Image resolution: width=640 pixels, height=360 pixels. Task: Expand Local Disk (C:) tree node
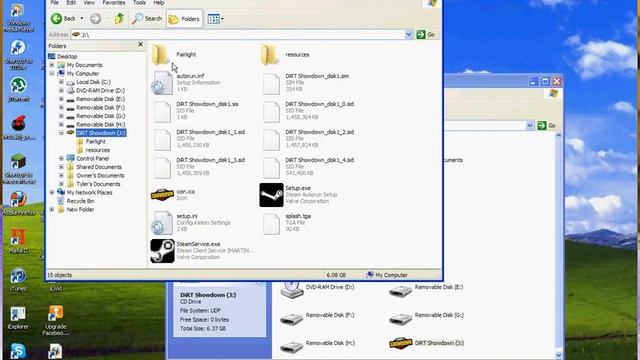tap(61, 82)
